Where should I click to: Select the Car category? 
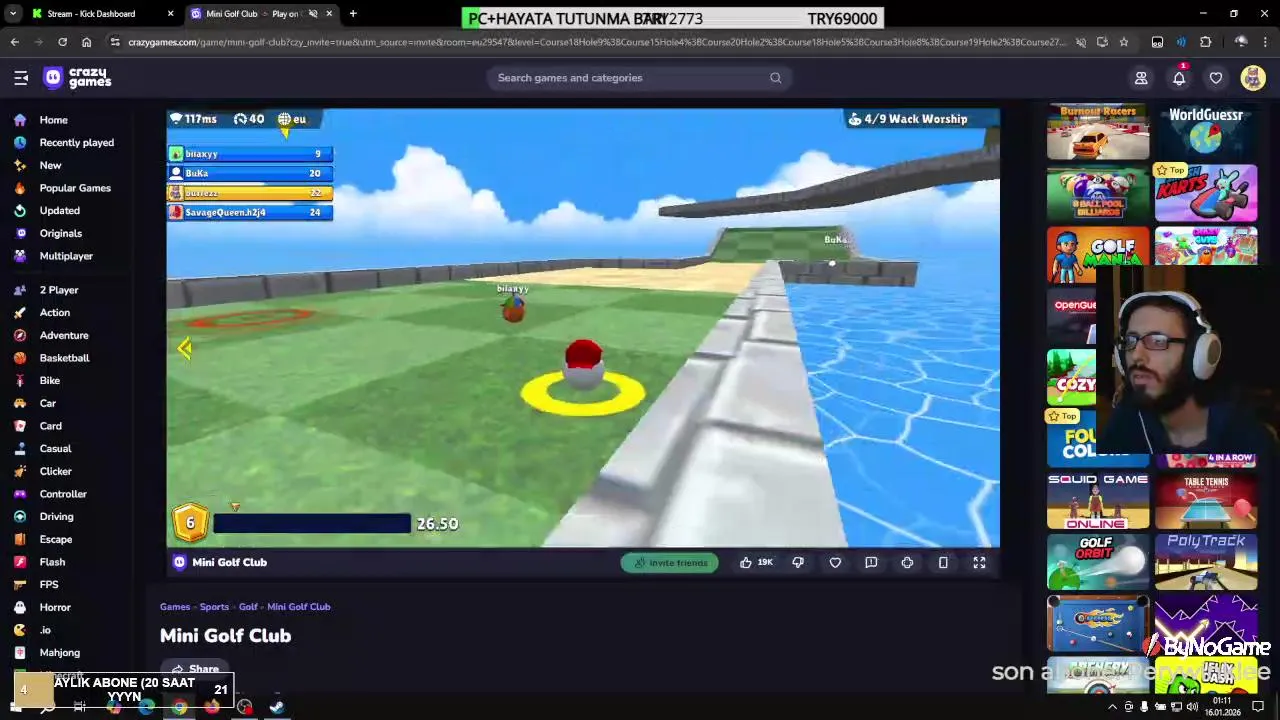coord(47,403)
